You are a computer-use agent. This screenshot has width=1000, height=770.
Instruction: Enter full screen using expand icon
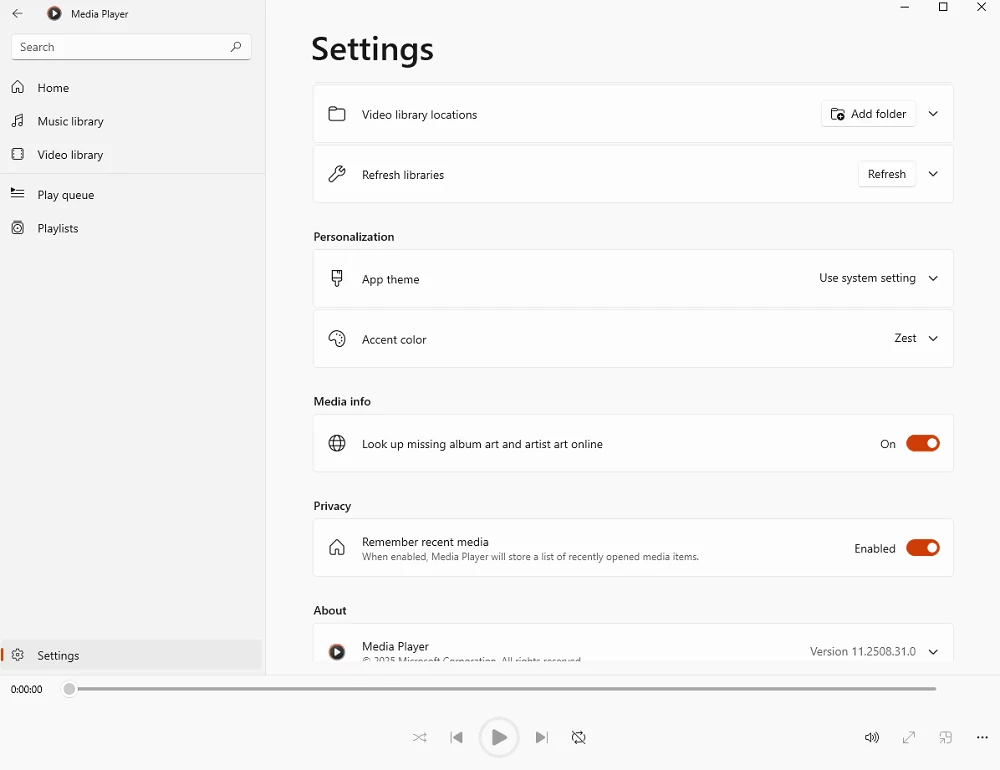point(909,738)
